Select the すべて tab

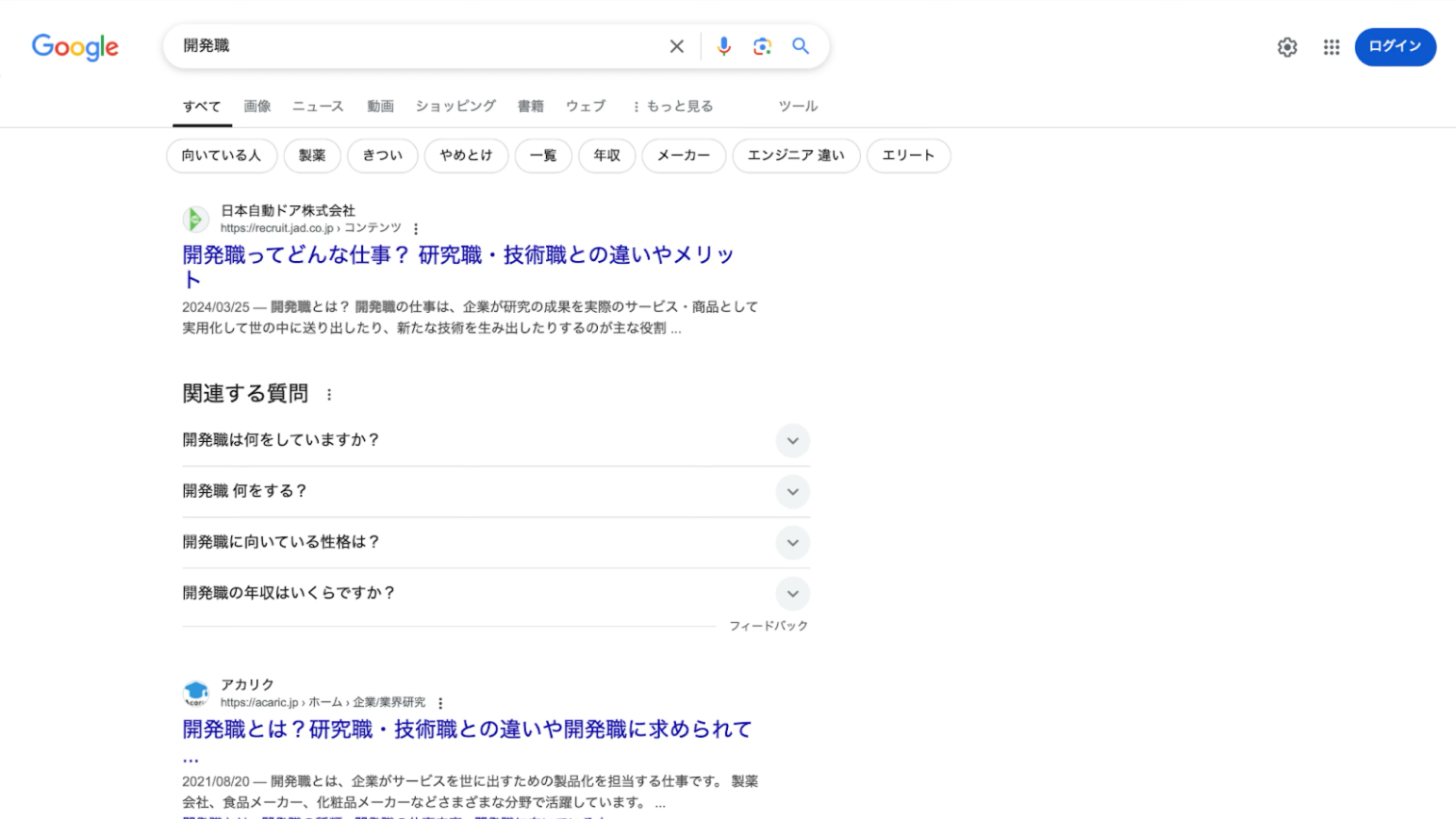[x=202, y=106]
